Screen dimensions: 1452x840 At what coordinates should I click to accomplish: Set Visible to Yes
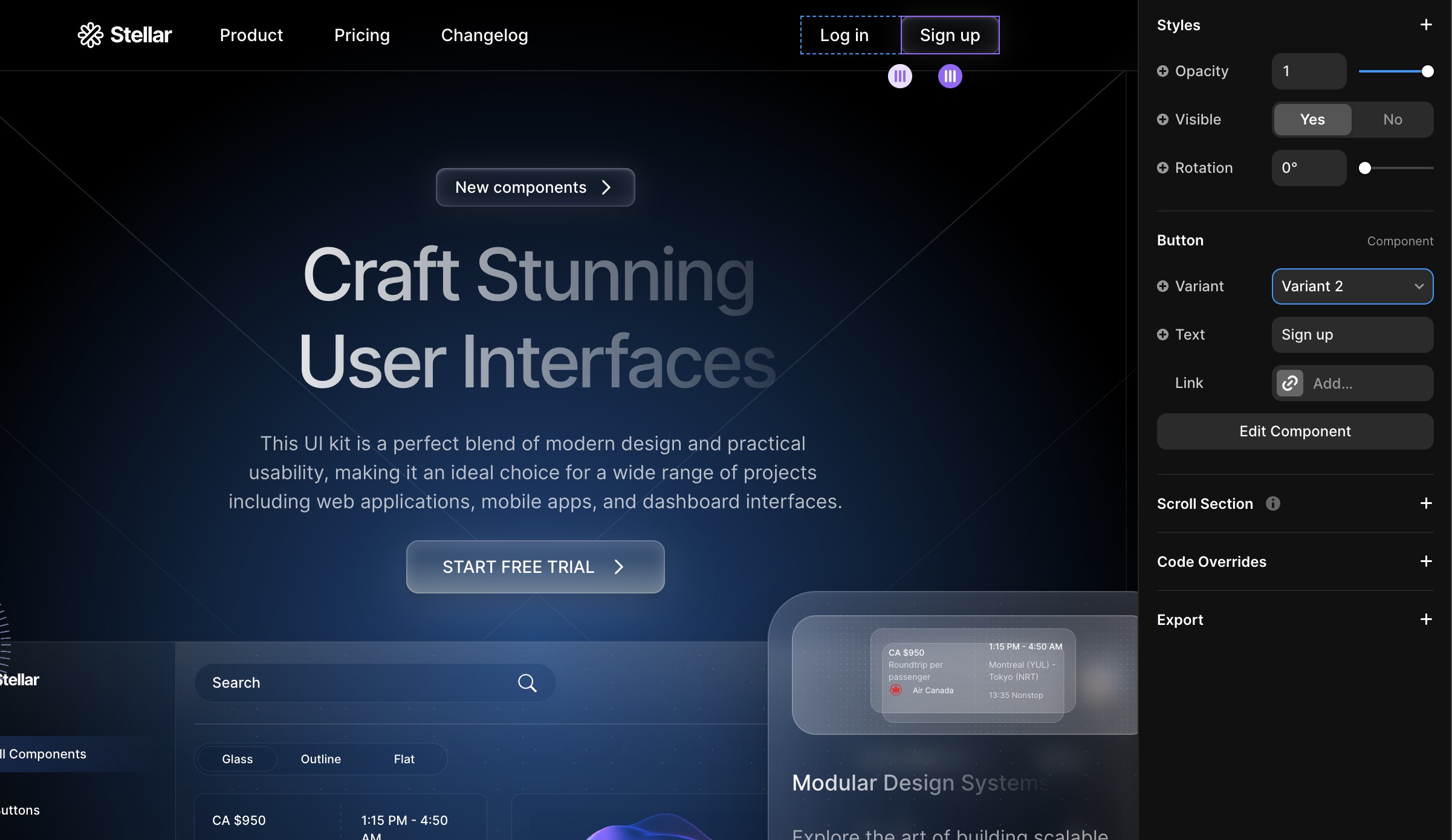(1312, 120)
